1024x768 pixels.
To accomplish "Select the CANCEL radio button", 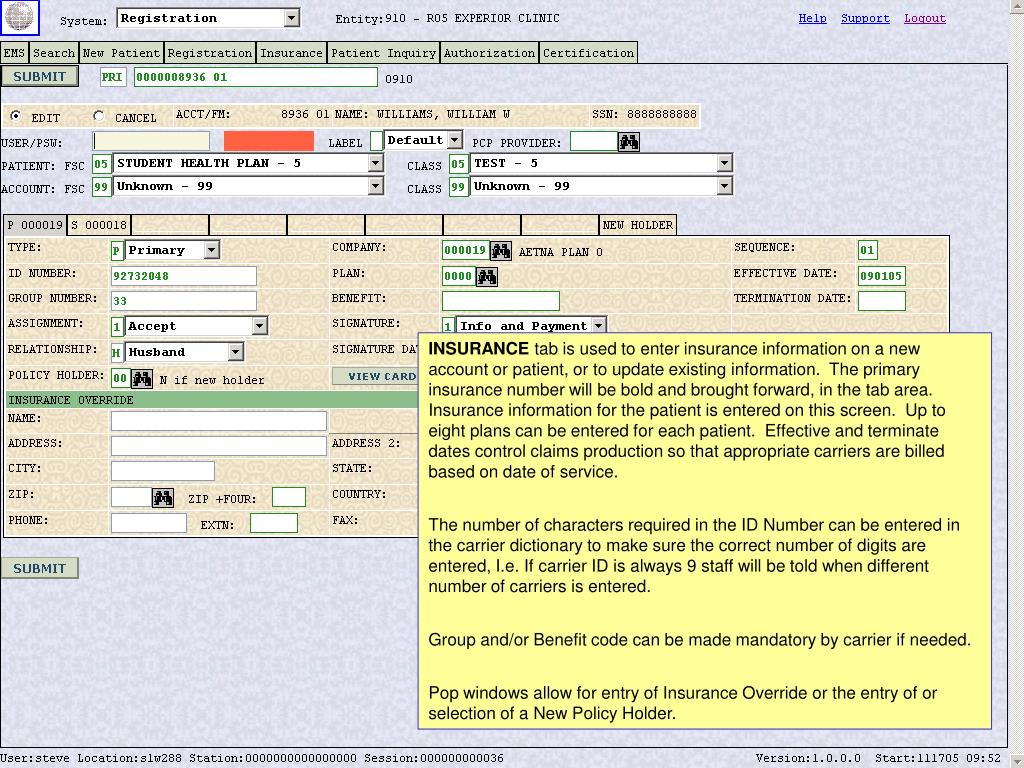I will pos(99,116).
